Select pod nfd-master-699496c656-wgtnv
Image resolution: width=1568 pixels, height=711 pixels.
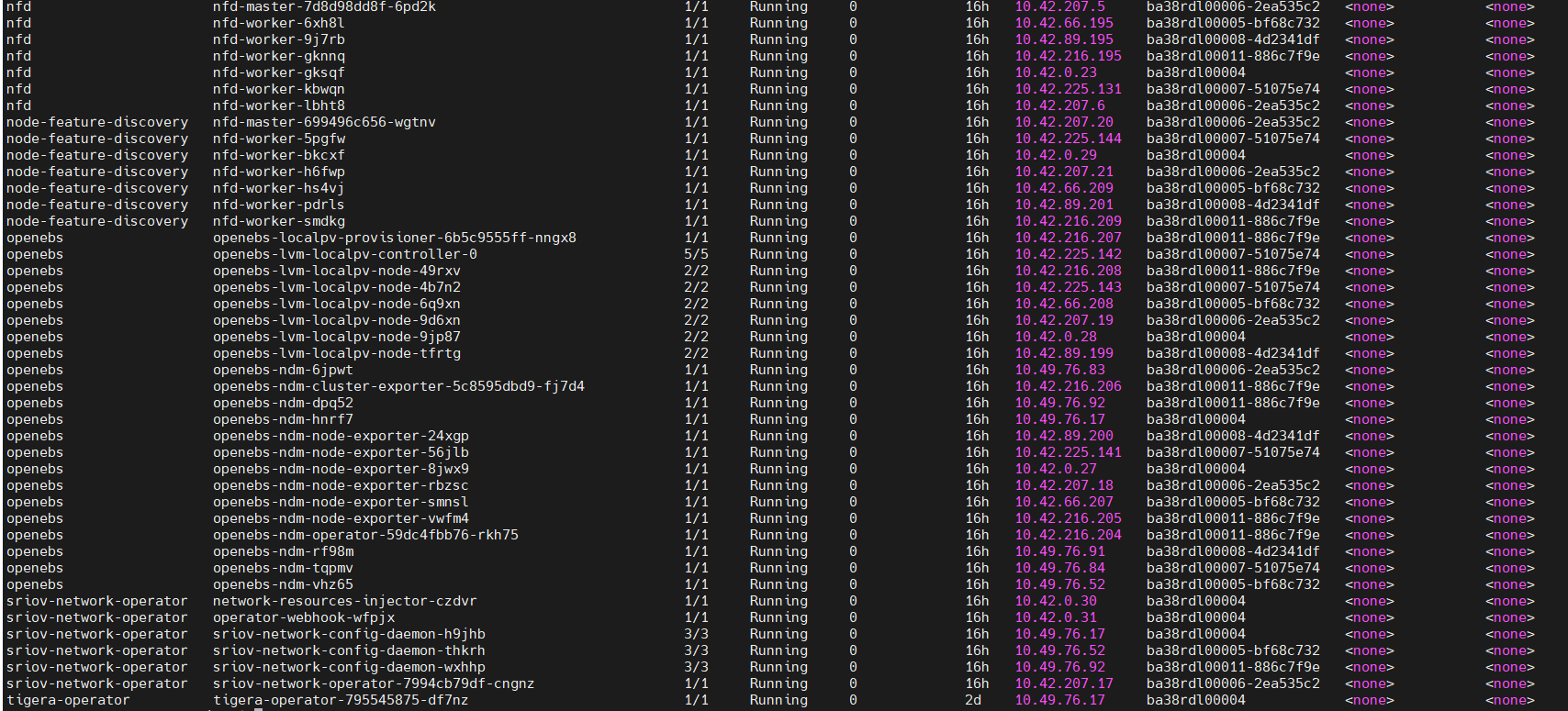[324, 122]
